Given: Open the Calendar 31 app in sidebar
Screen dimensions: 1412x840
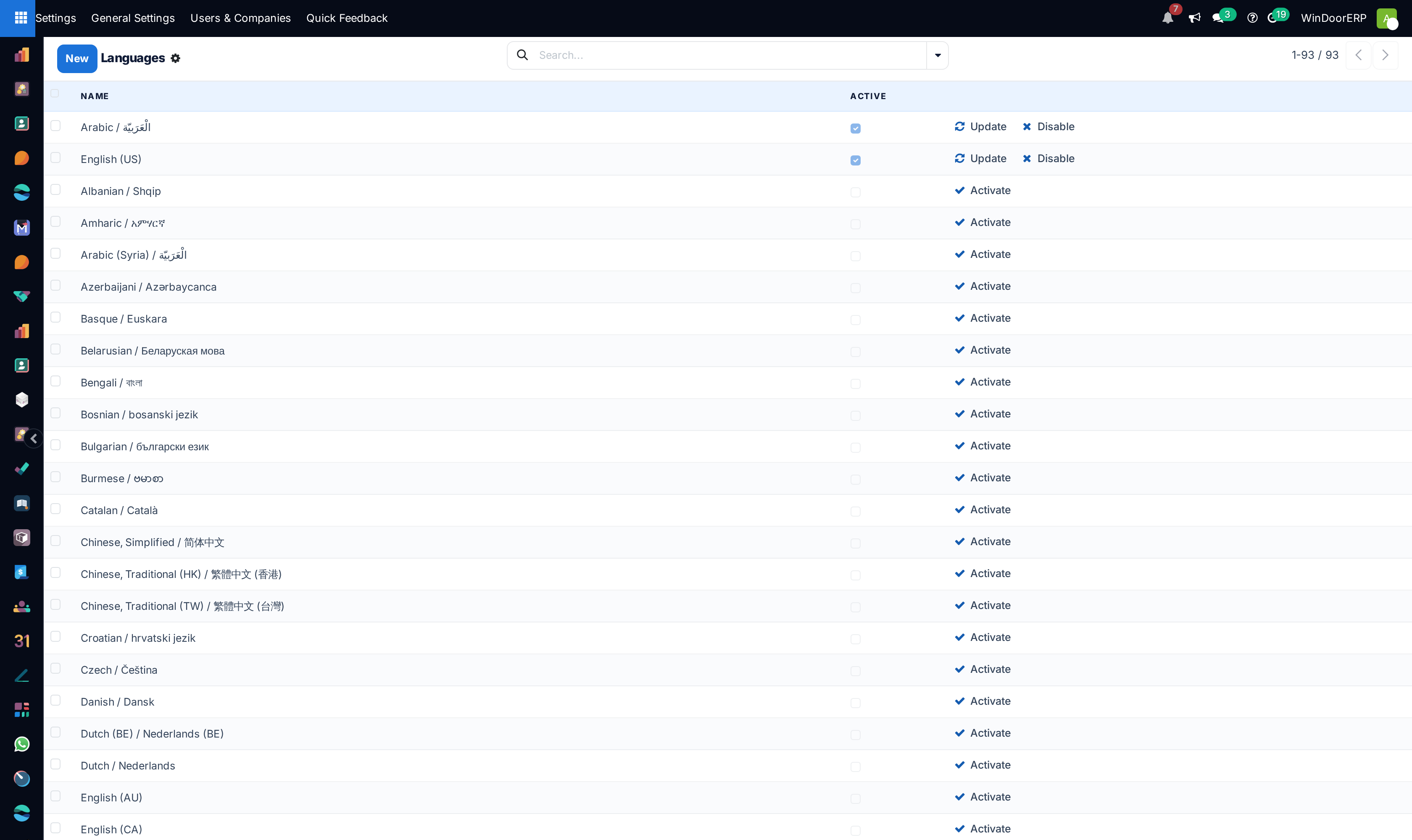Looking at the screenshot, I should click(x=21, y=641).
